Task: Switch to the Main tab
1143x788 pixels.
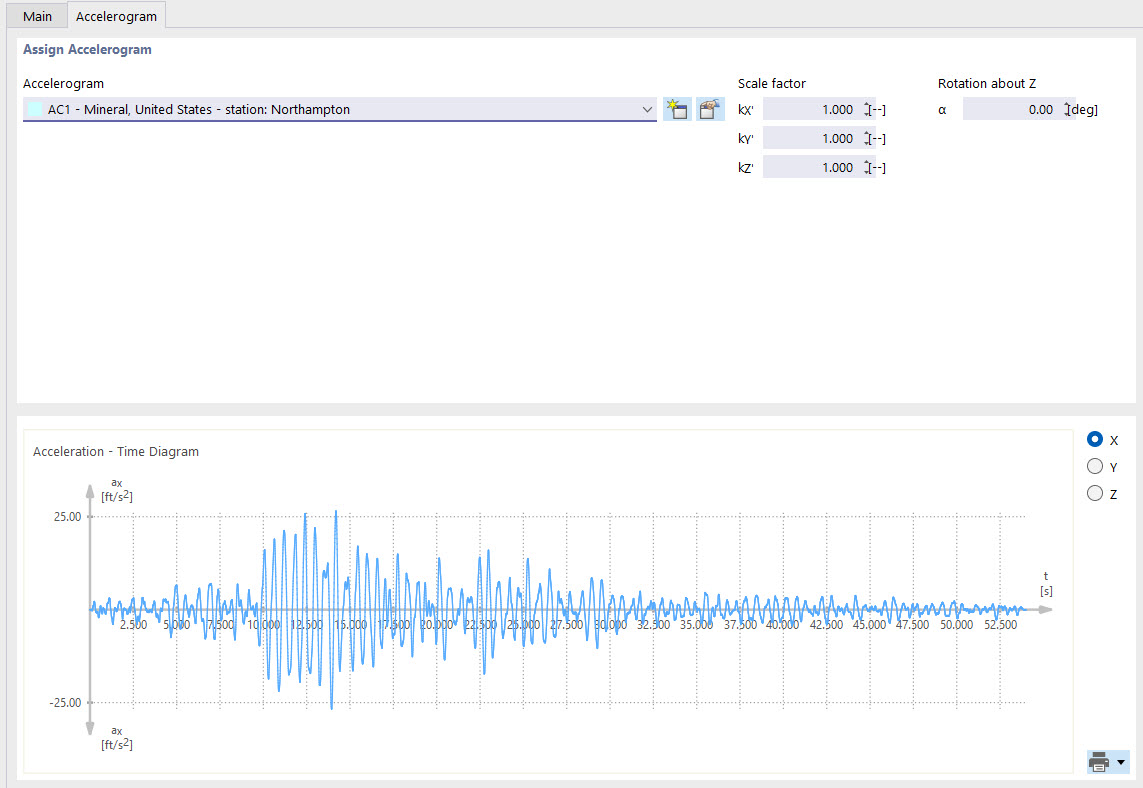Action: [37, 16]
